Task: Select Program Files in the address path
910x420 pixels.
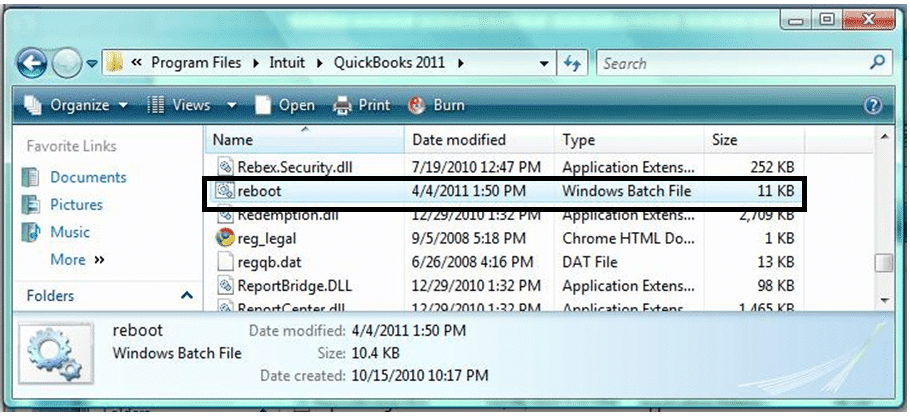Action: tap(196, 63)
